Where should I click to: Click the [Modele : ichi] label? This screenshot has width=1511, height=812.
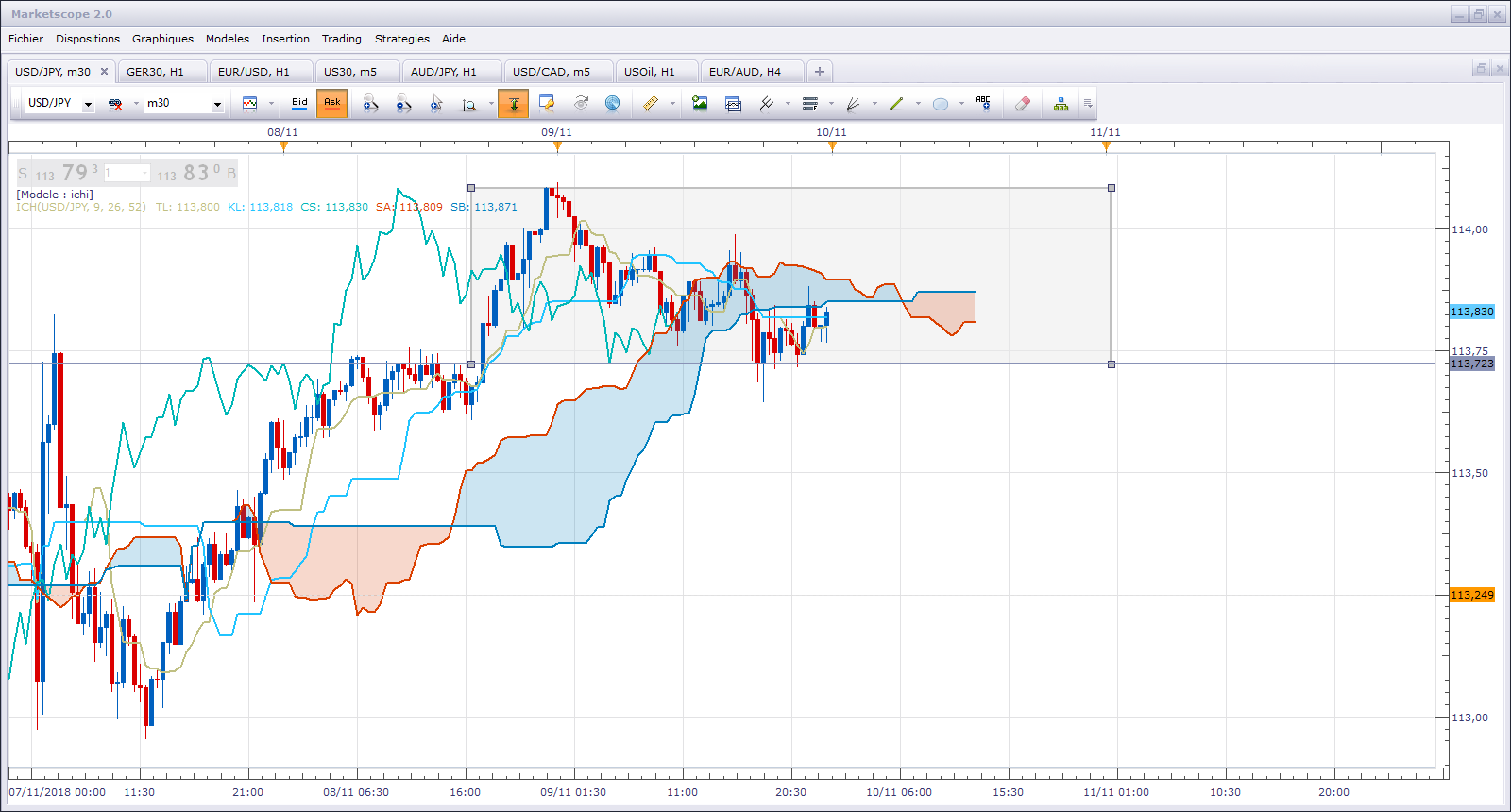(55, 195)
